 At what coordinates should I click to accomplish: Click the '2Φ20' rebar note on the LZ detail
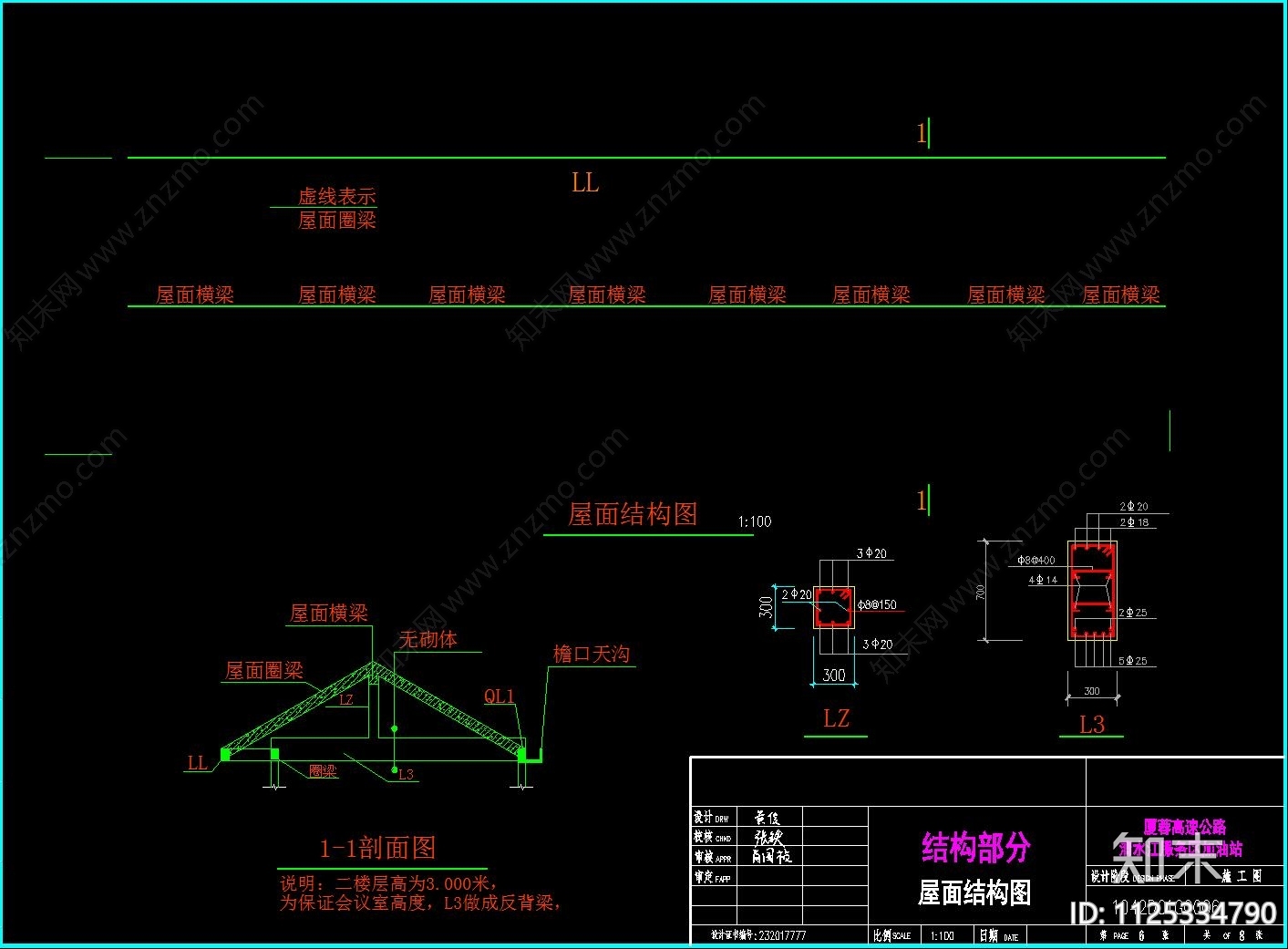tap(796, 594)
